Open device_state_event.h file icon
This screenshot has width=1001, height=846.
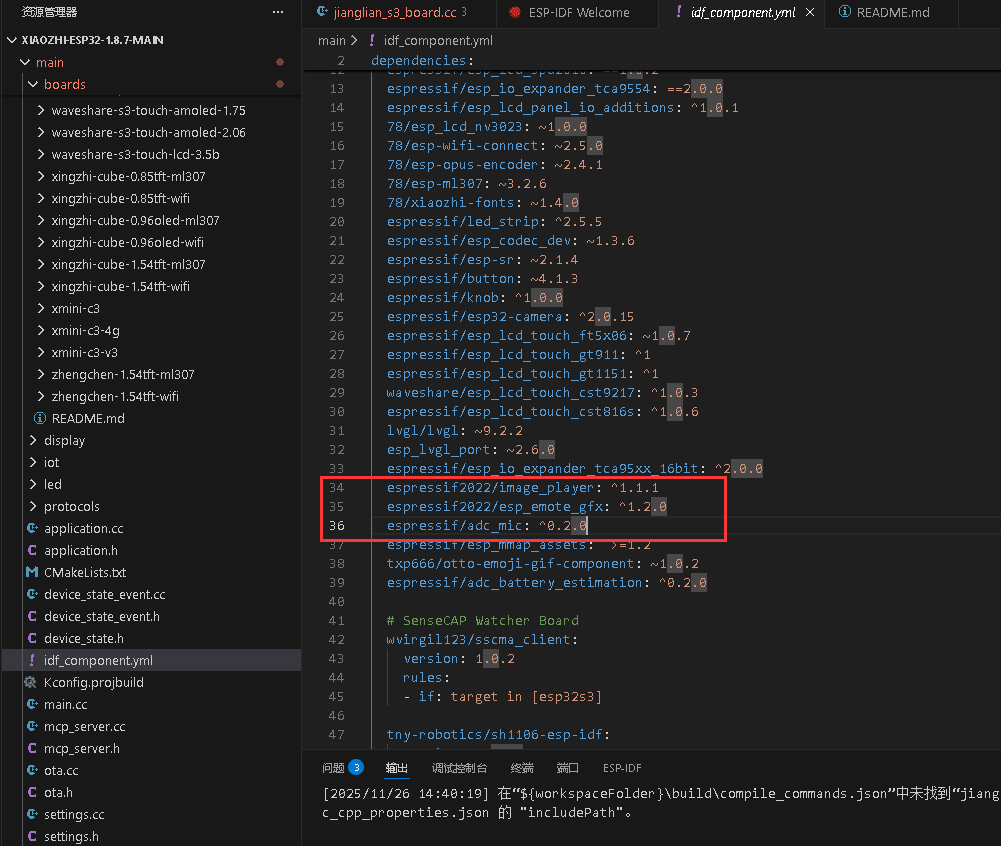coord(33,616)
